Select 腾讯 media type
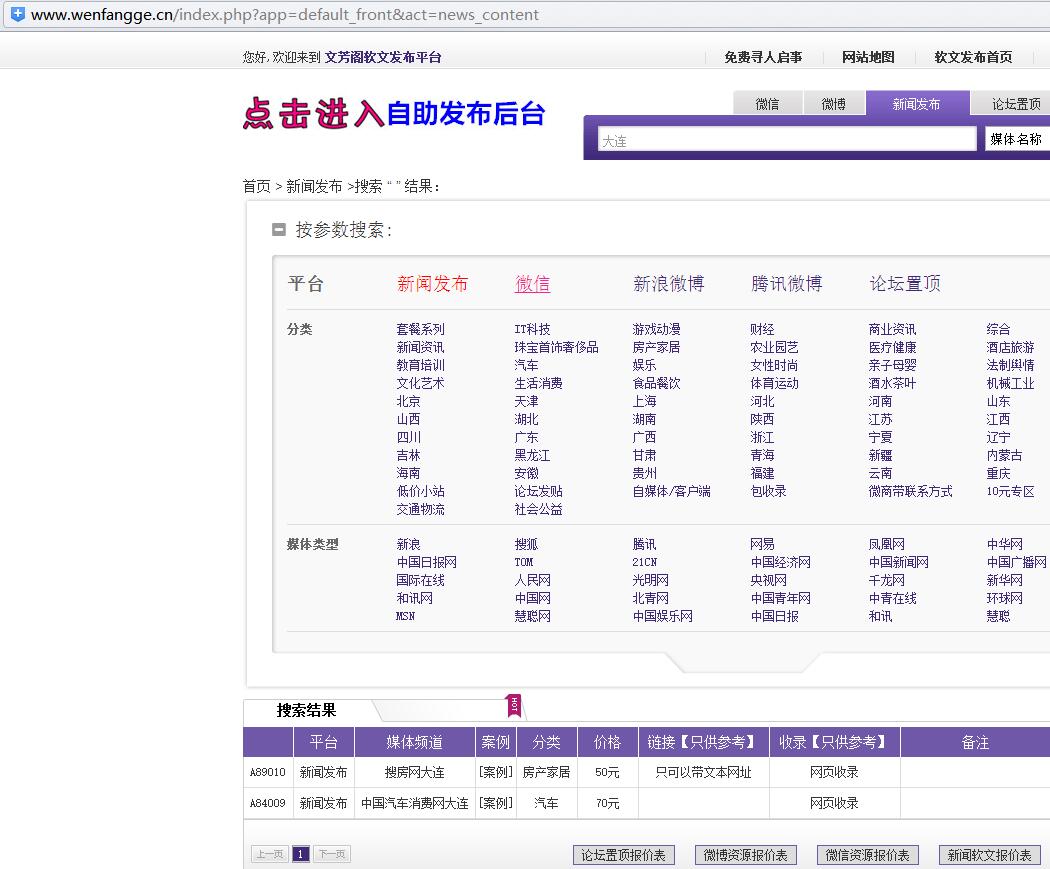 (x=645, y=544)
